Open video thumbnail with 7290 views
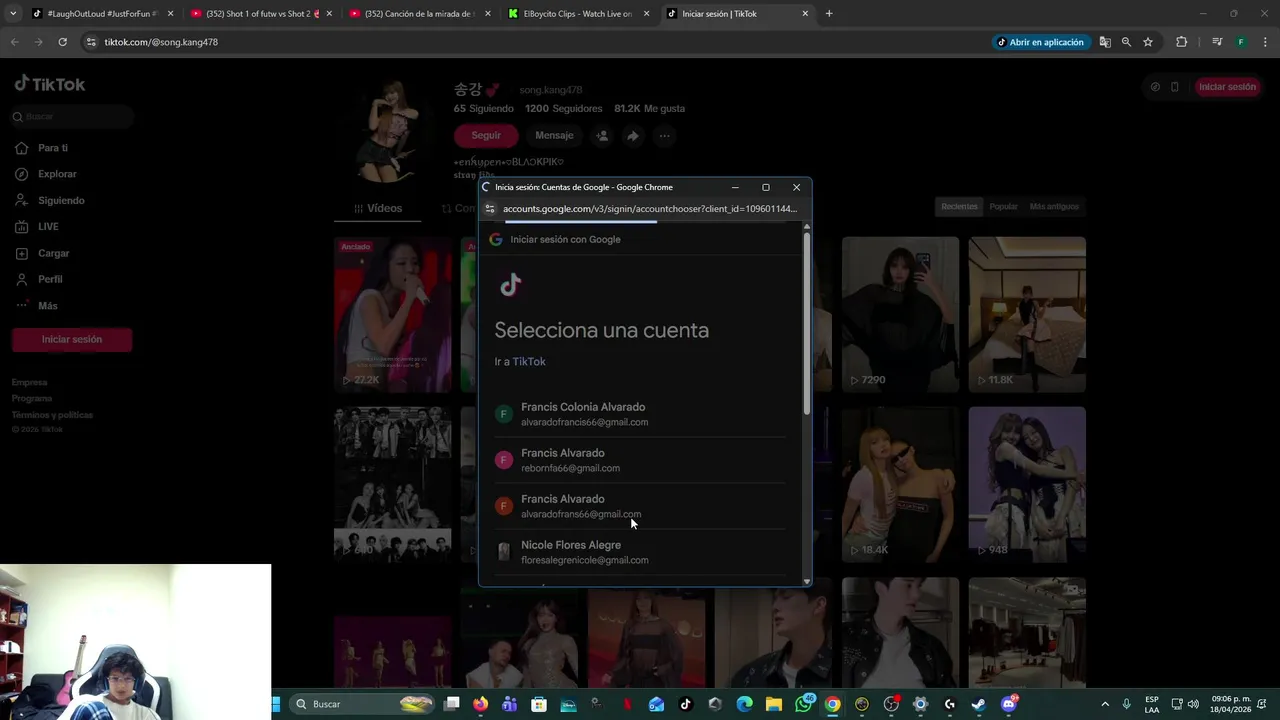The width and height of the screenshot is (1280, 720). pos(900,314)
